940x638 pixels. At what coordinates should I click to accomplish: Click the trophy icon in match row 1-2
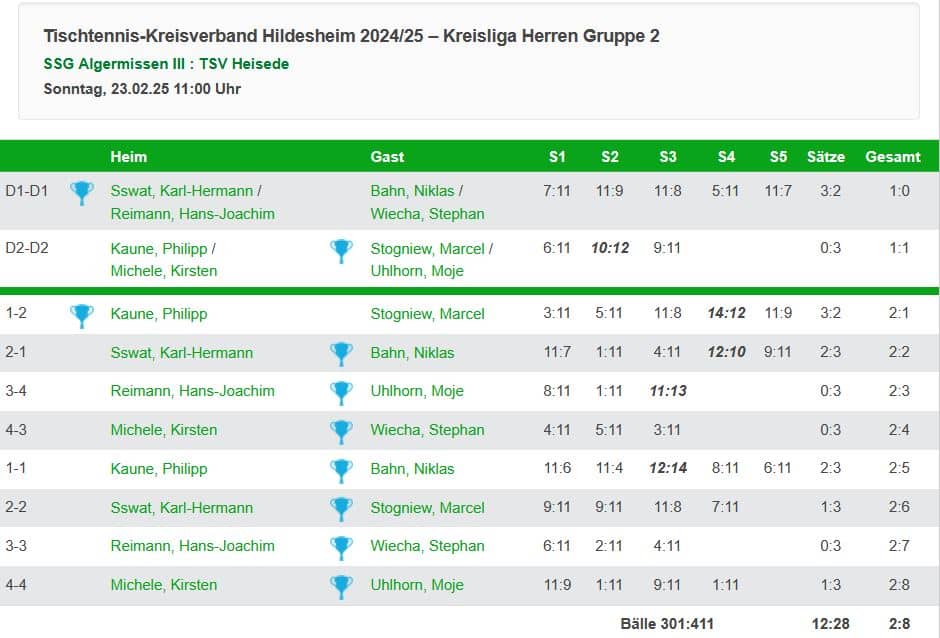click(x=82, y=316)
